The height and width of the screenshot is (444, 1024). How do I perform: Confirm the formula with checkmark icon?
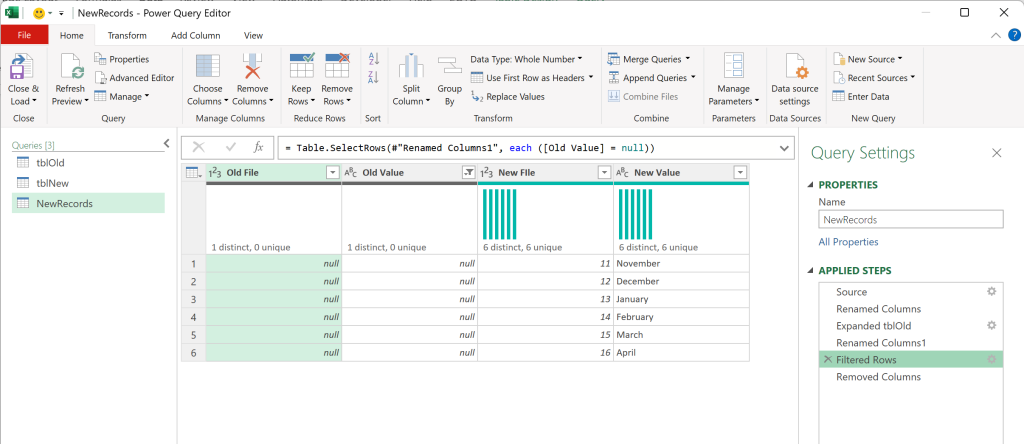pos(231,148)
